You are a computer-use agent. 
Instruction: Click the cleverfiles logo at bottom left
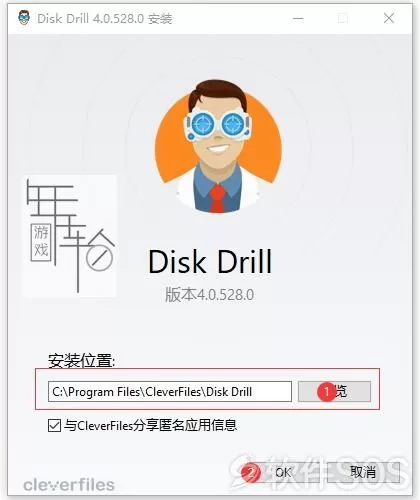tap(69, 485)
